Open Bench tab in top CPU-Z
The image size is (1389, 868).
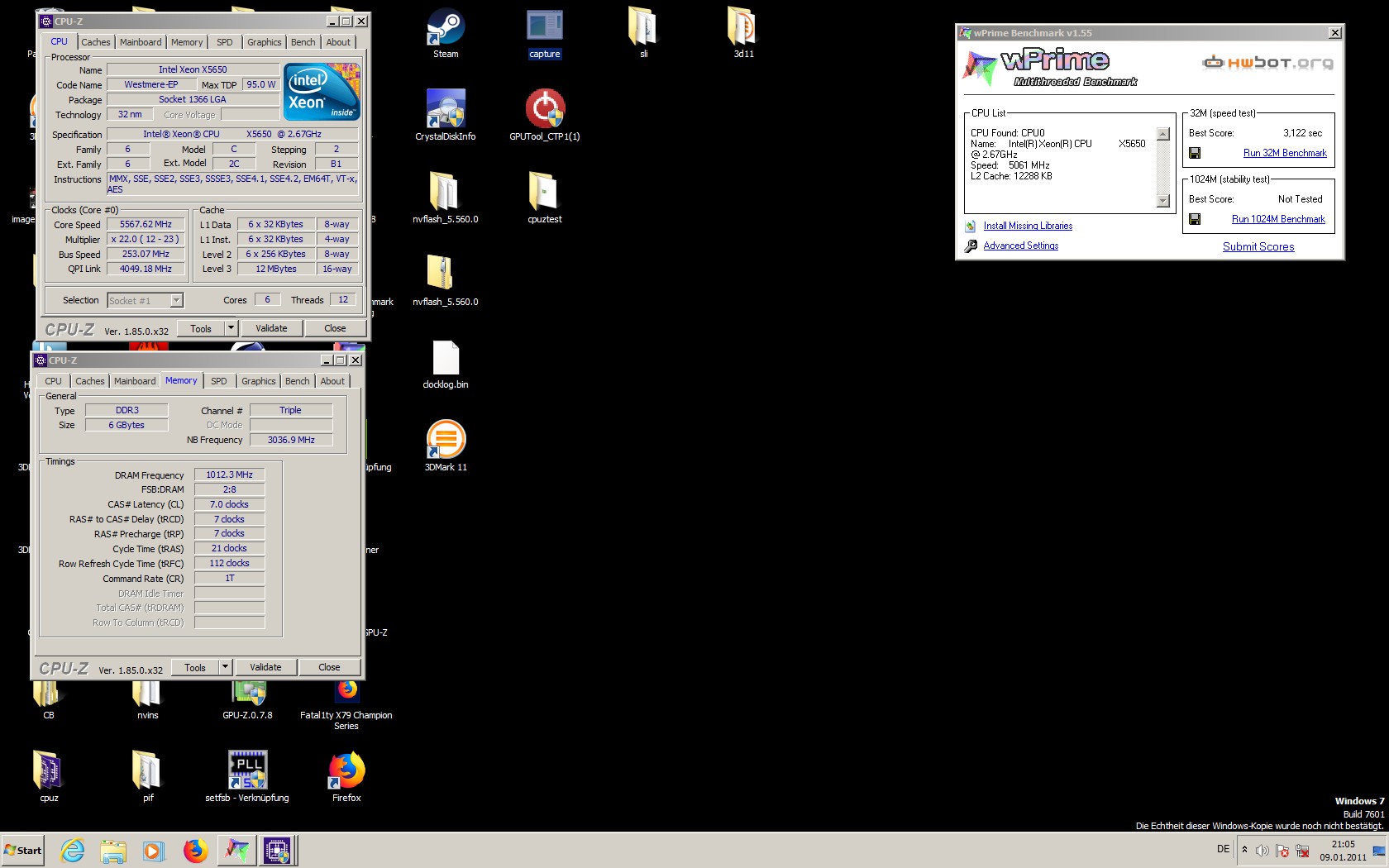(303, 42)
